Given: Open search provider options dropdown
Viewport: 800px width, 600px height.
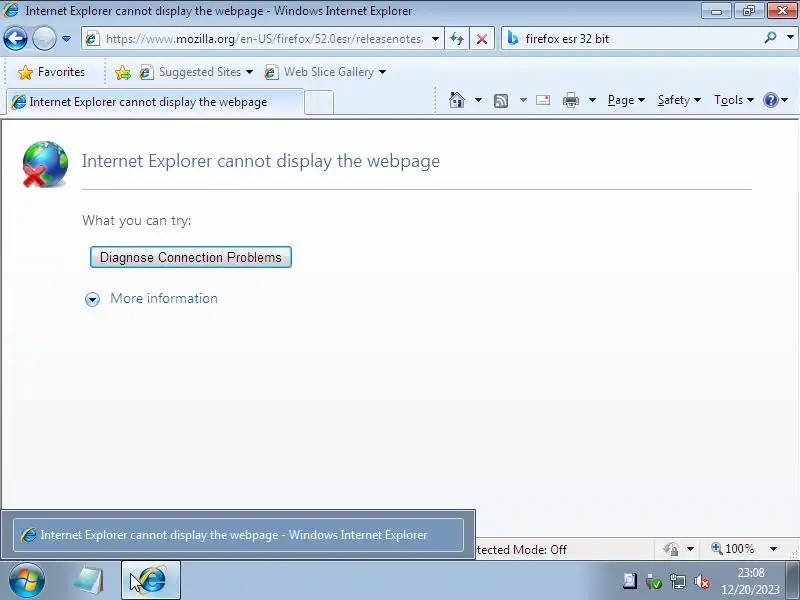Looking at the screenshot, I should [790, 38].
